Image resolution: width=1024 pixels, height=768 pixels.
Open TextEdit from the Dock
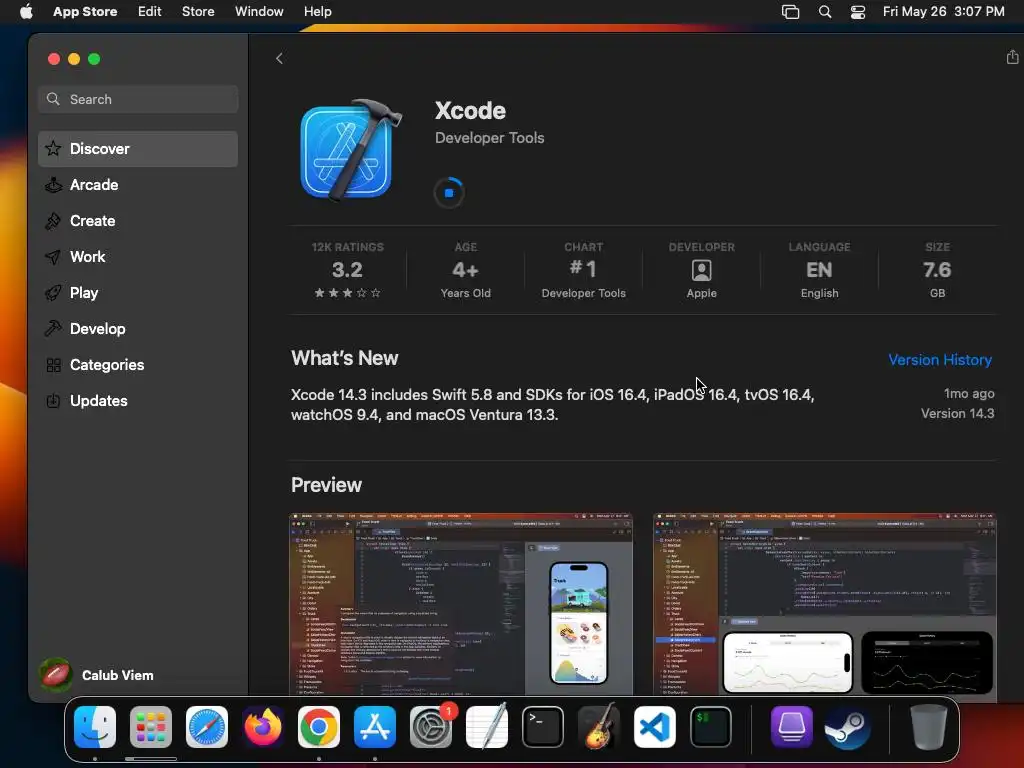tap(487, 727)
